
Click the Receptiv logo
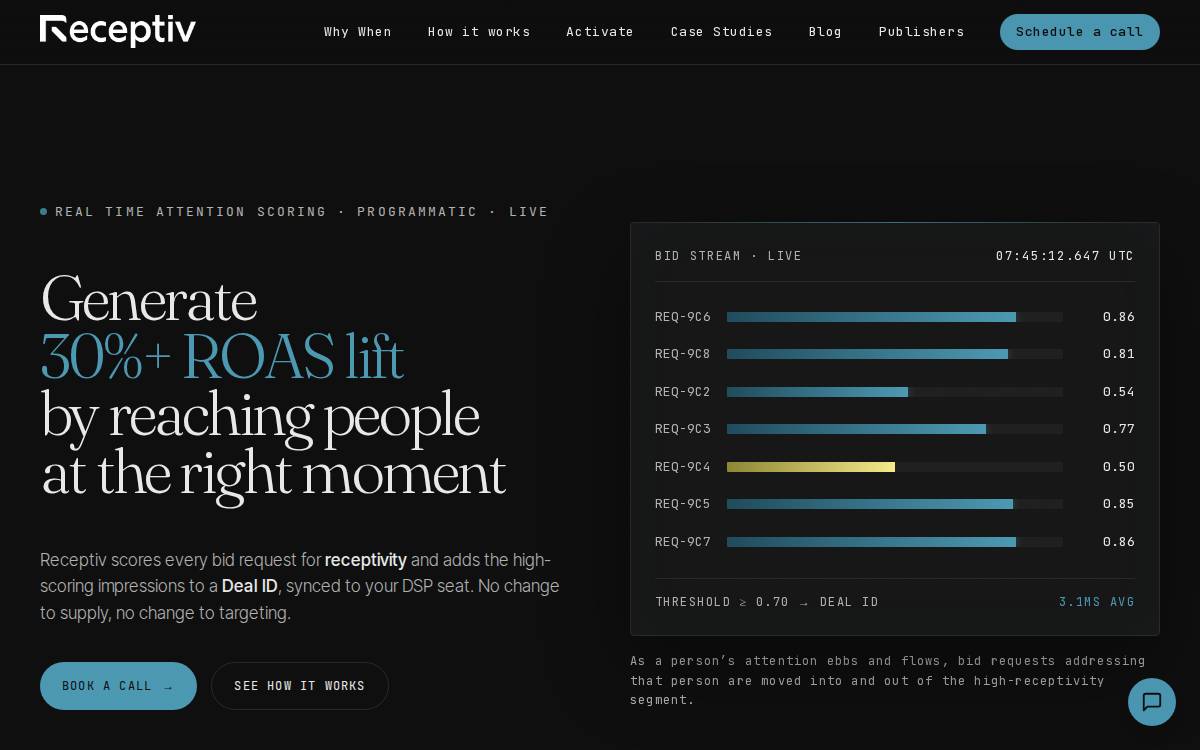[118, 31]
